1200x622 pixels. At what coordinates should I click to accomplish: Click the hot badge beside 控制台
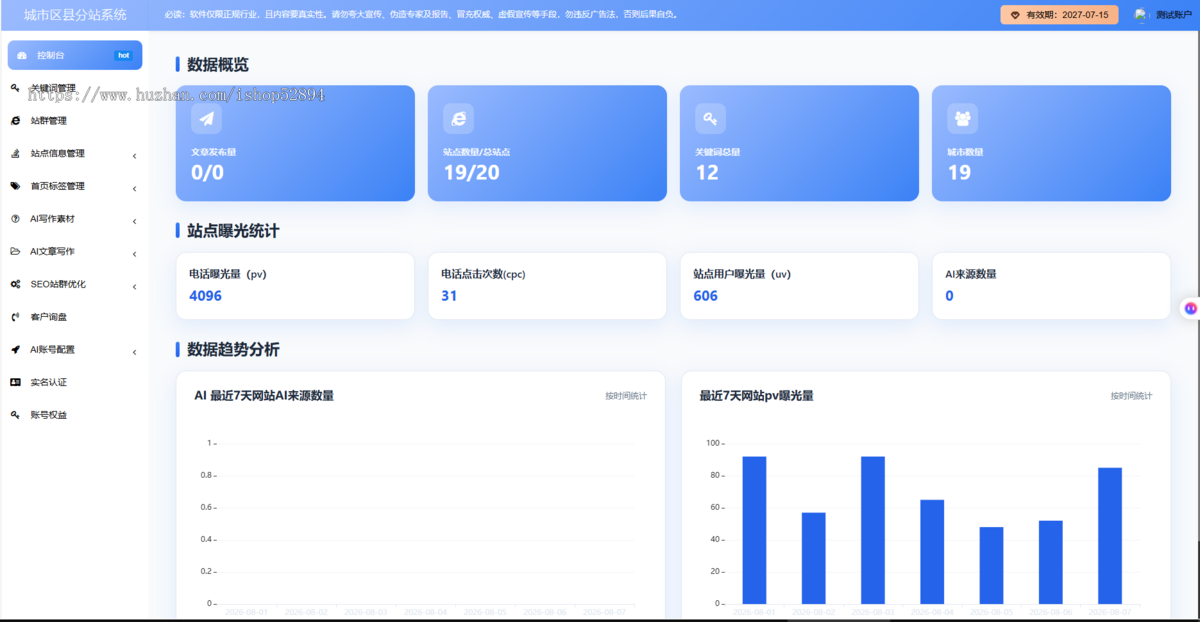(x=123, y=55)
